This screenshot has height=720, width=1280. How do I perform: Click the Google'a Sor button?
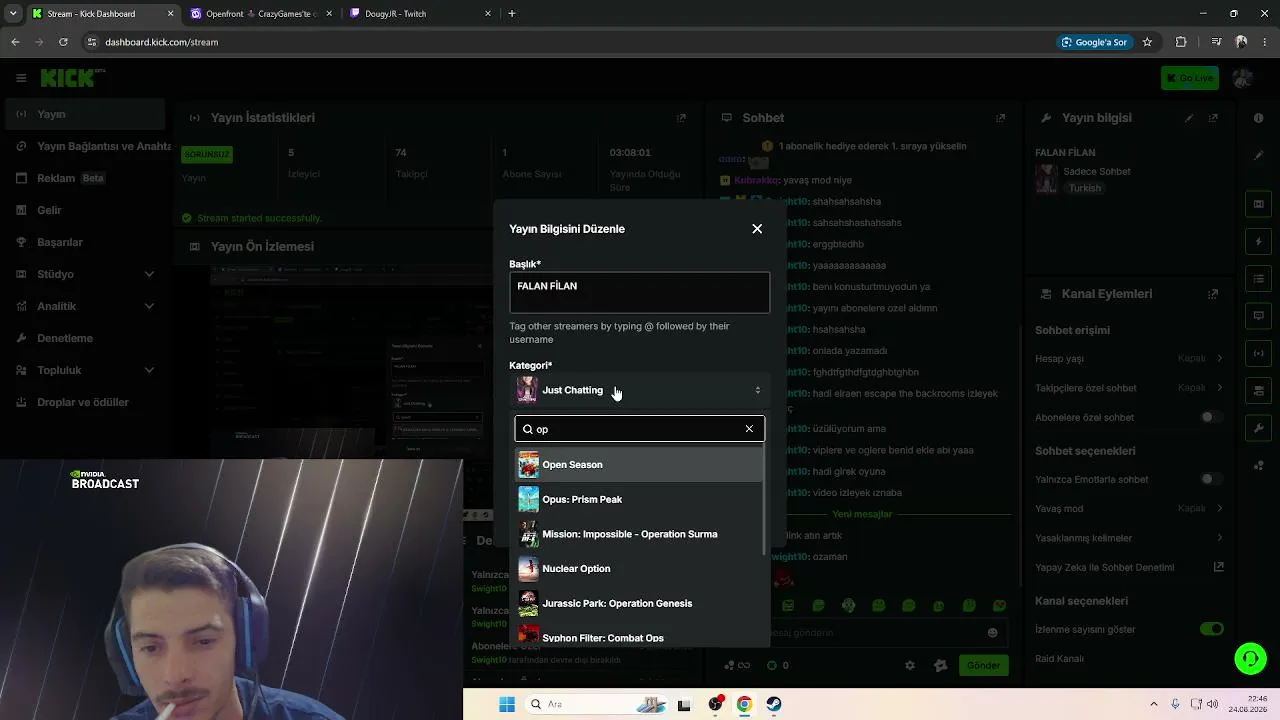click(x=1094, y=42)
